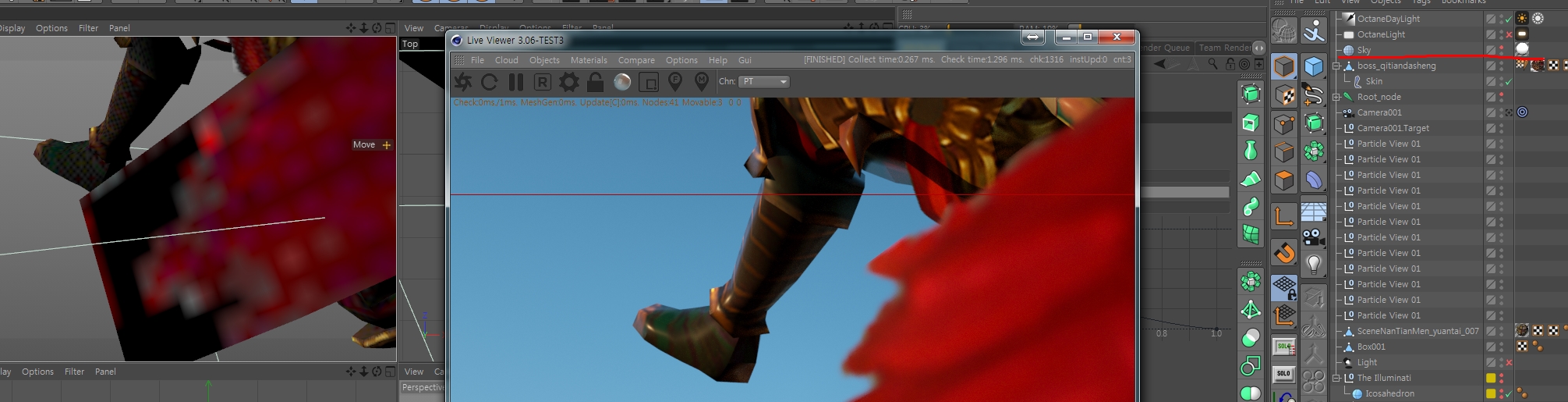The width and height of the screenshot is (1568, 402).
Task: Click the green pyramid wireframe icon
Action: pos(1251,310)
